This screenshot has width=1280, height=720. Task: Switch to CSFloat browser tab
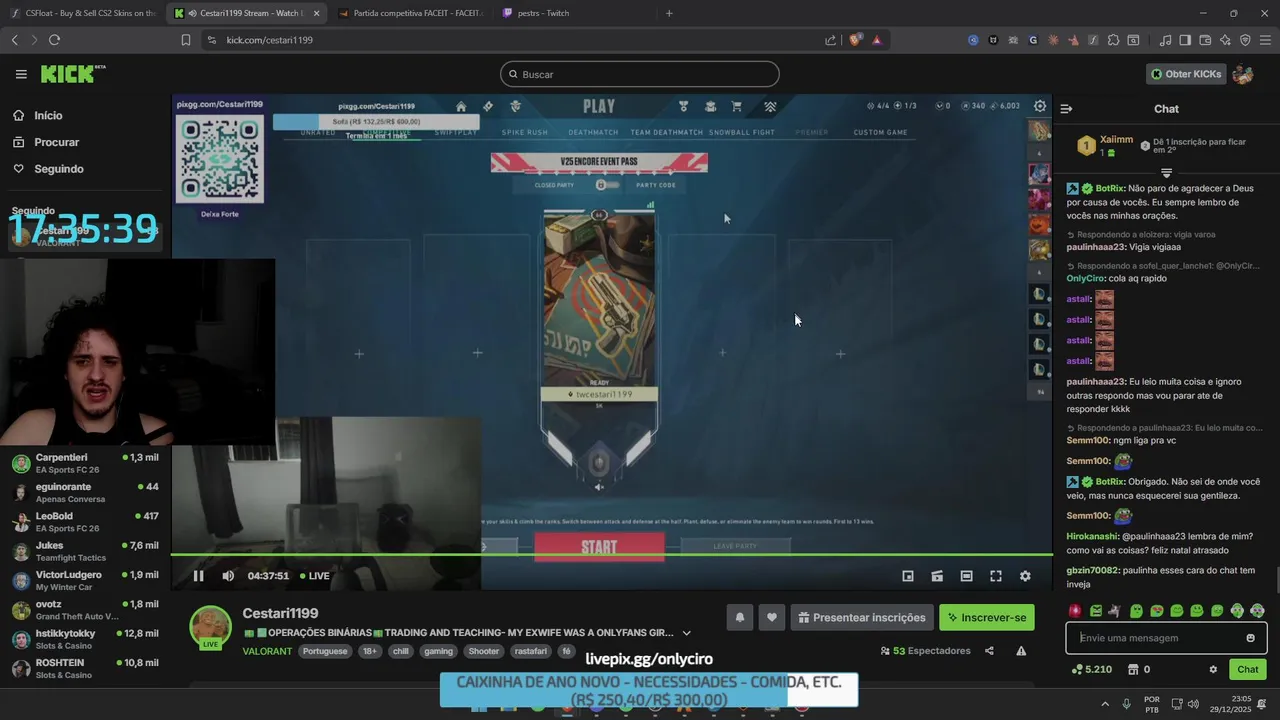tap(83, 13)
